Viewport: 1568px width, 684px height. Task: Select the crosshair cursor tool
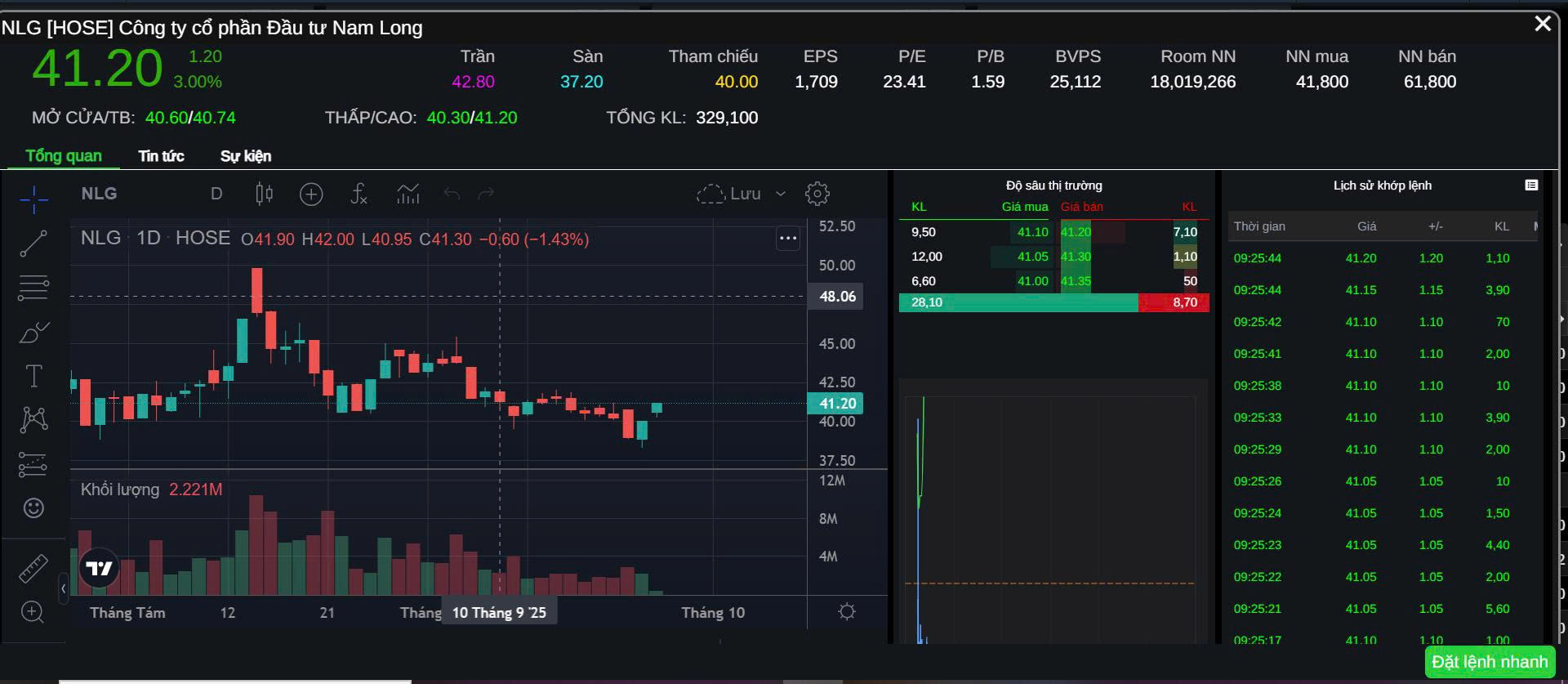click(x=33, y=198)
